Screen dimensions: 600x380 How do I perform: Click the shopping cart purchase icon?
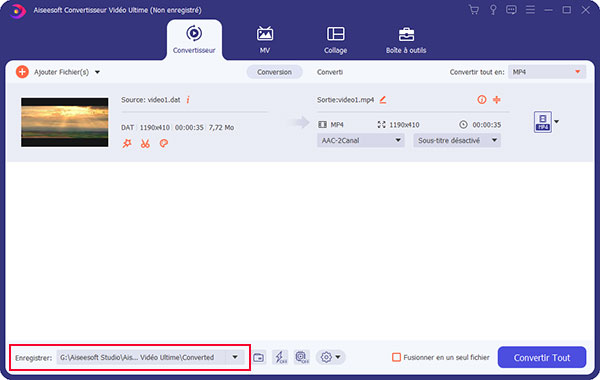pyautogui.click(x=474, y=10)
